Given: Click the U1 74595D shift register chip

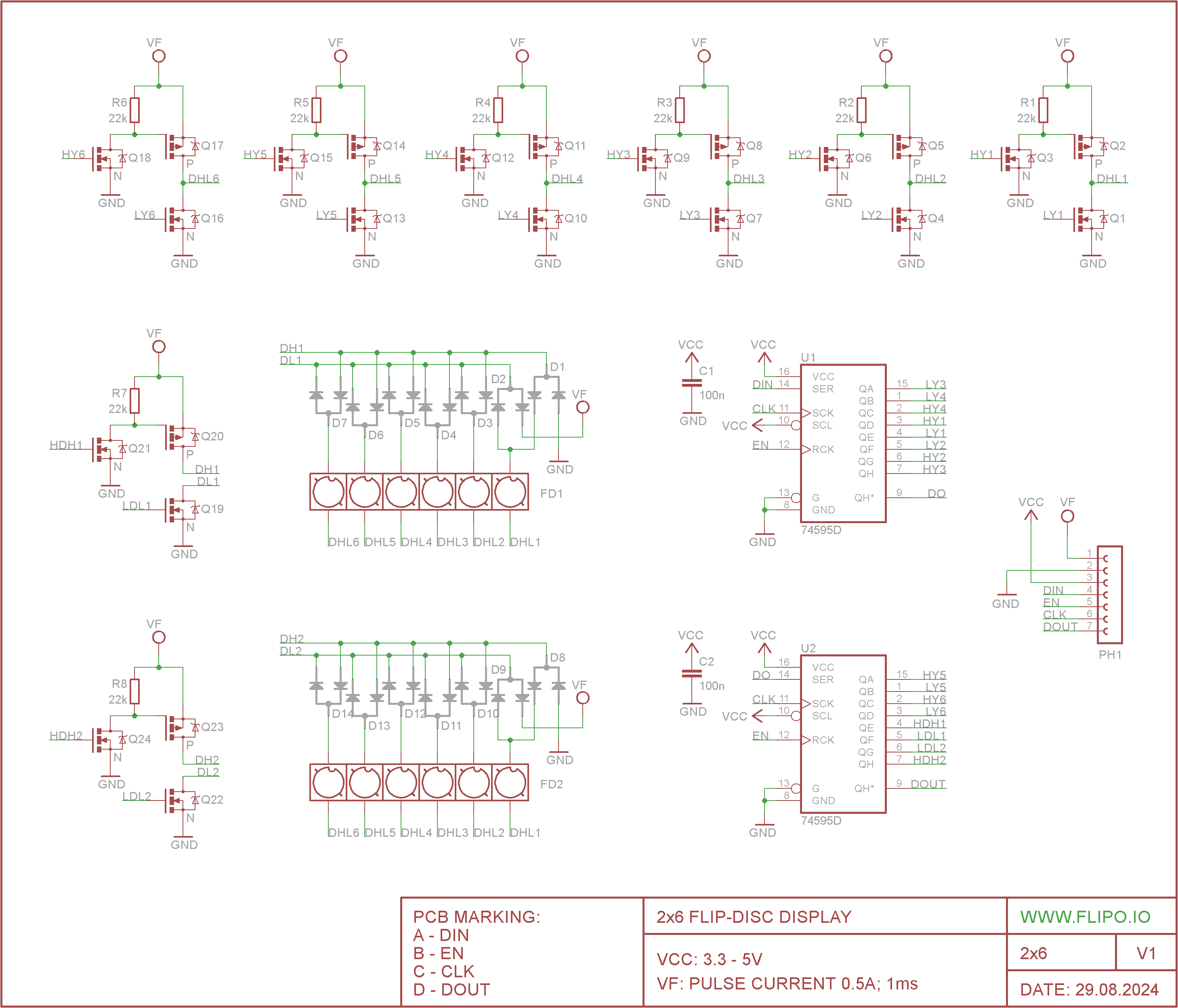Looking at the screenshot, I should (x=842, y=443).
